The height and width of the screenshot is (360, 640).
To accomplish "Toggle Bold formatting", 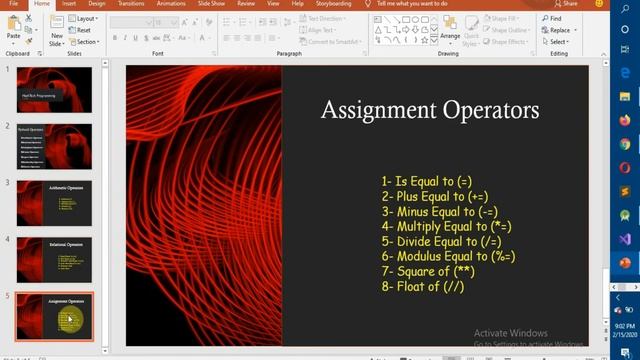I will (x=115, y=38).
